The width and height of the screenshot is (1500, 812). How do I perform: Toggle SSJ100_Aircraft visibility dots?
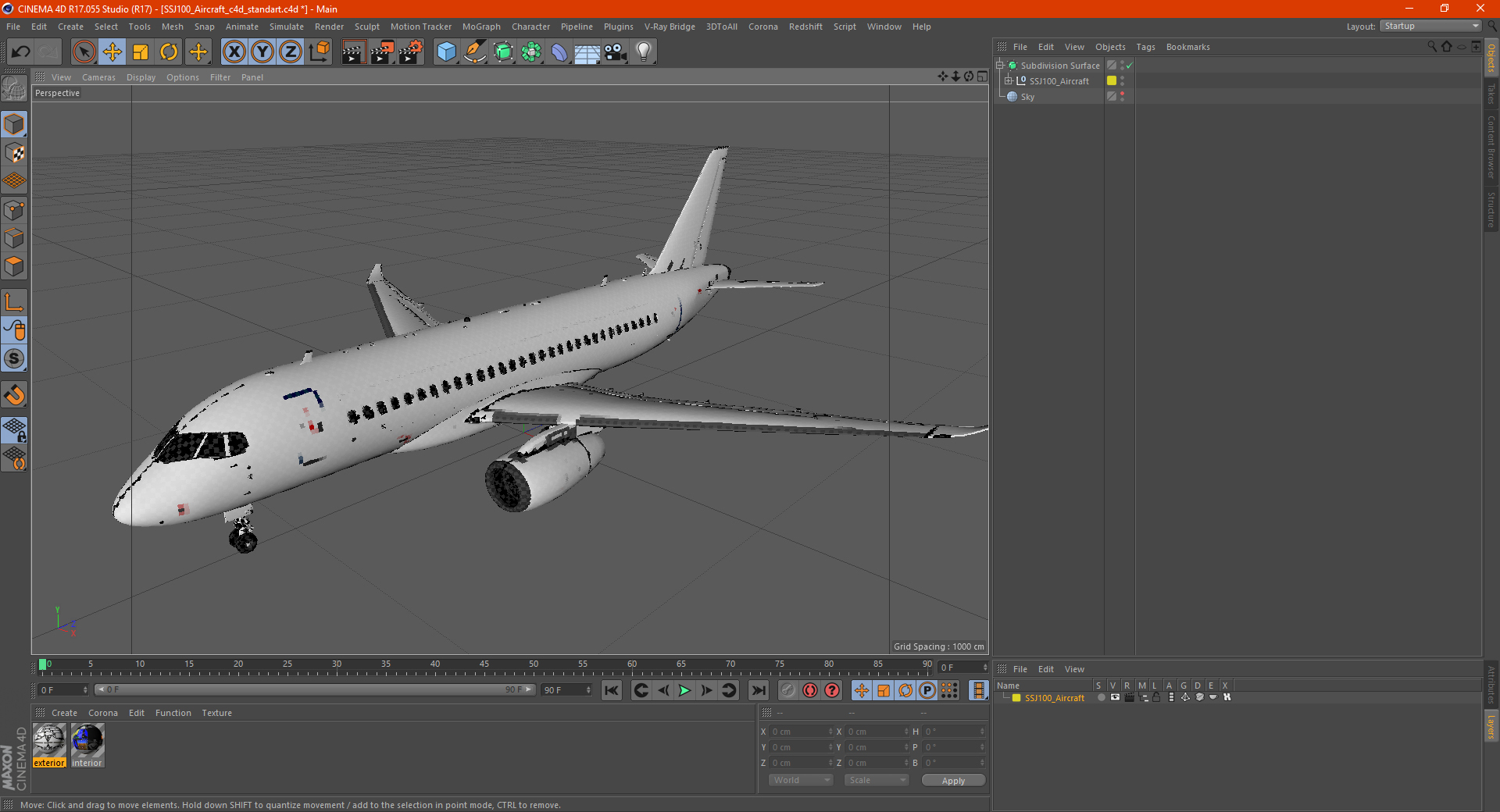(x=1122, y=80)
